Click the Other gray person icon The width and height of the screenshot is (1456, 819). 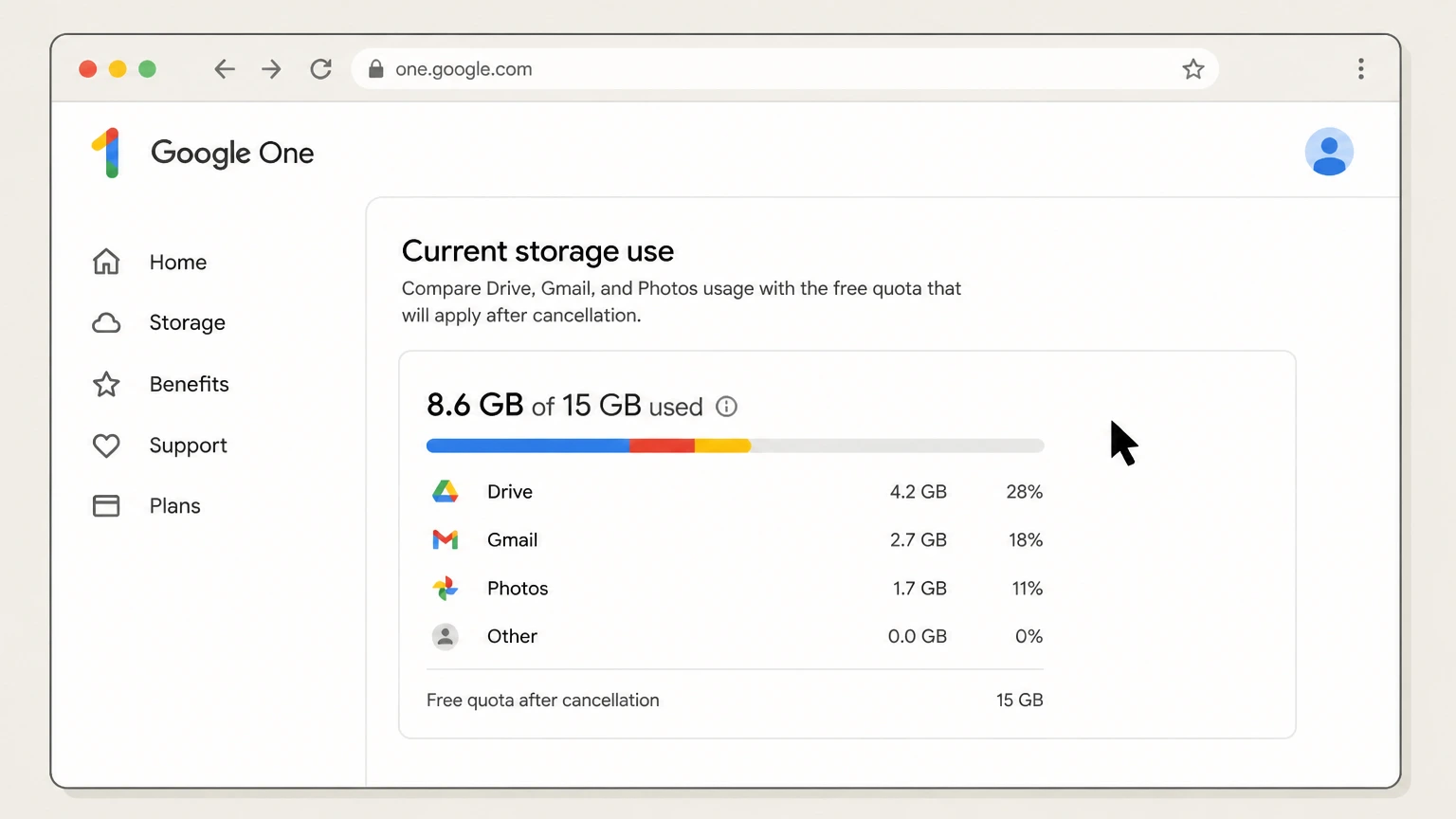click(446, 637)
